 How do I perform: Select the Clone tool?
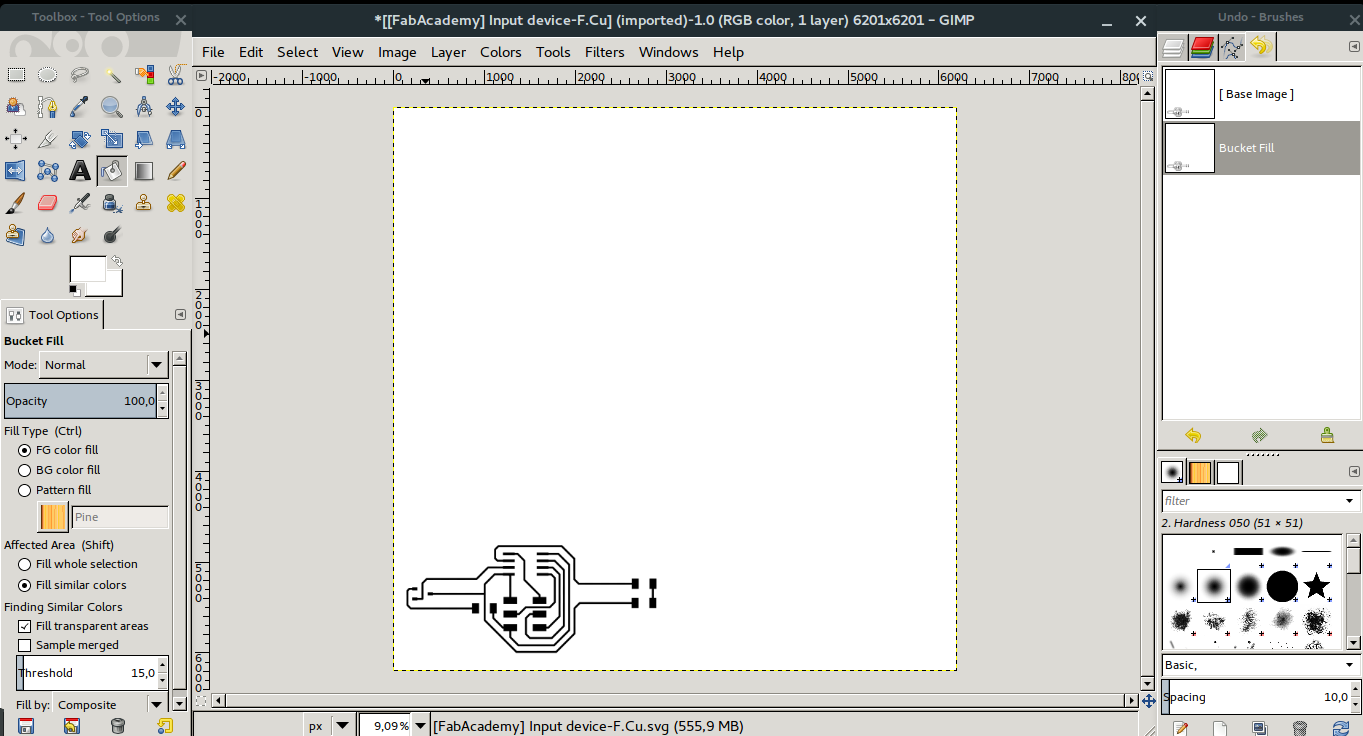click(144, 202)
